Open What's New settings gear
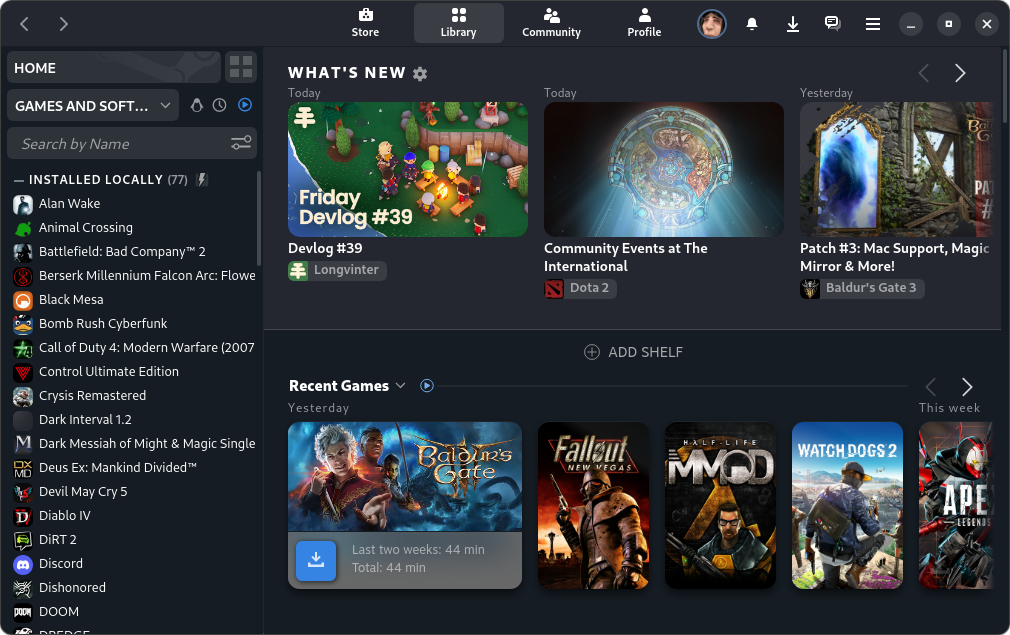The image size is (1010, 635). [420, 73]
